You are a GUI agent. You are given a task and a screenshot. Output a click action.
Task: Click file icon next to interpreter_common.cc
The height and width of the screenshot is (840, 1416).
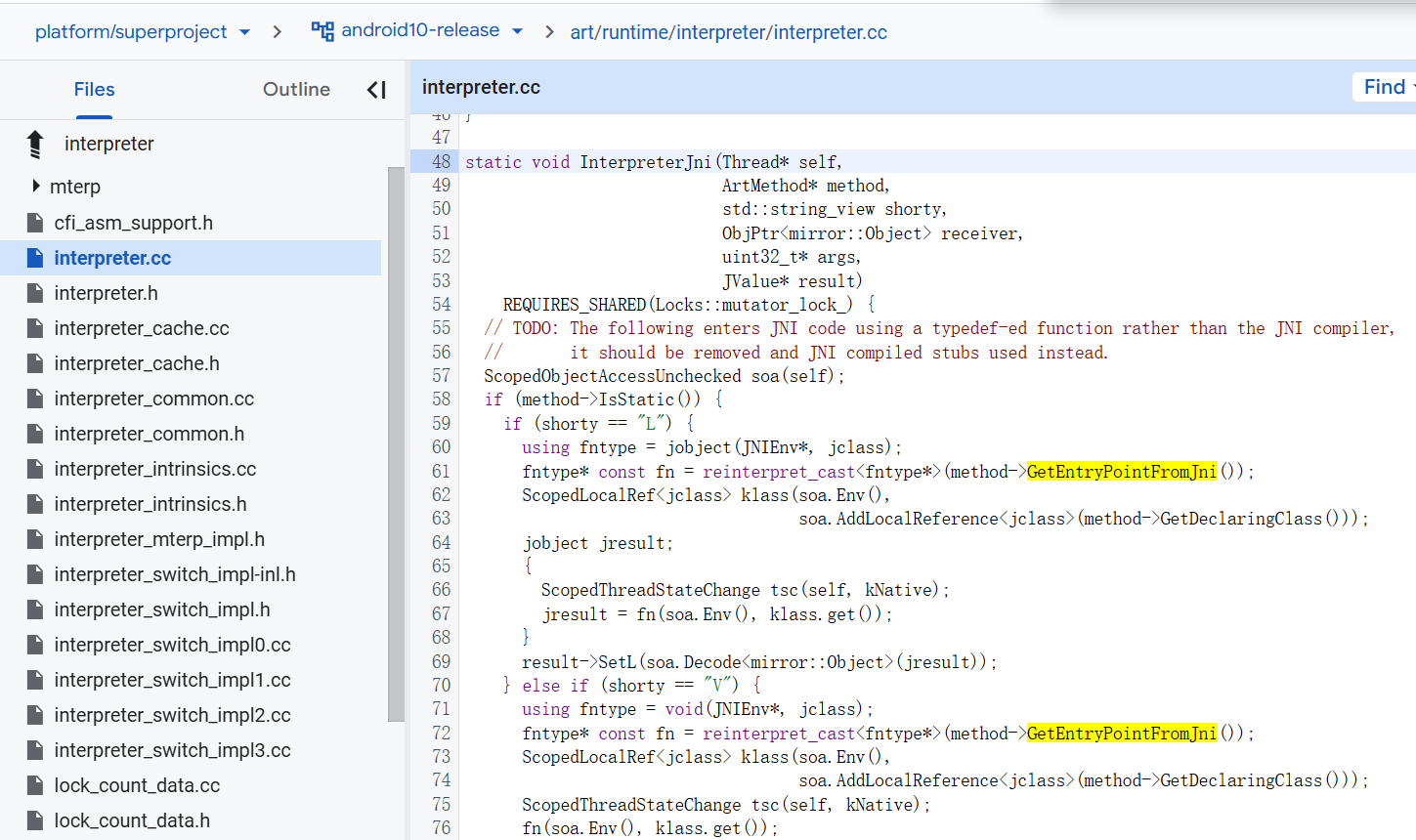click(35, 399)
